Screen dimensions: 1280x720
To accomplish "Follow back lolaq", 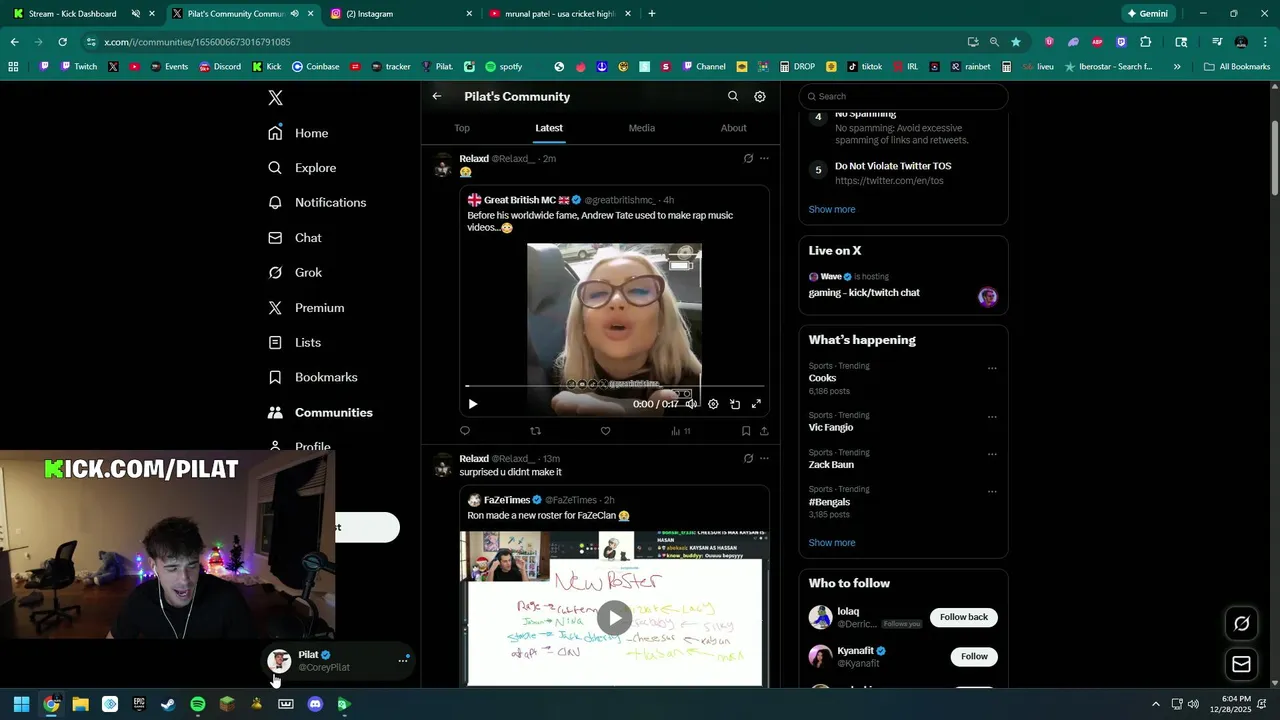I will point(964,617).
